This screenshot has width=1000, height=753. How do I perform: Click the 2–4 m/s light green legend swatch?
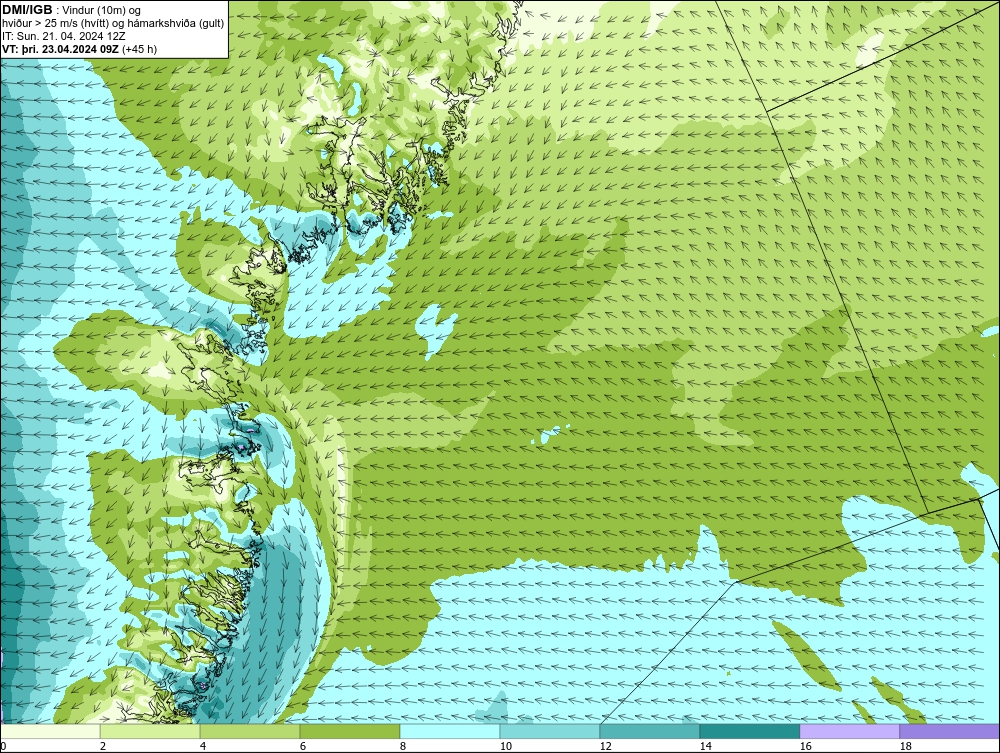[150, 731]
